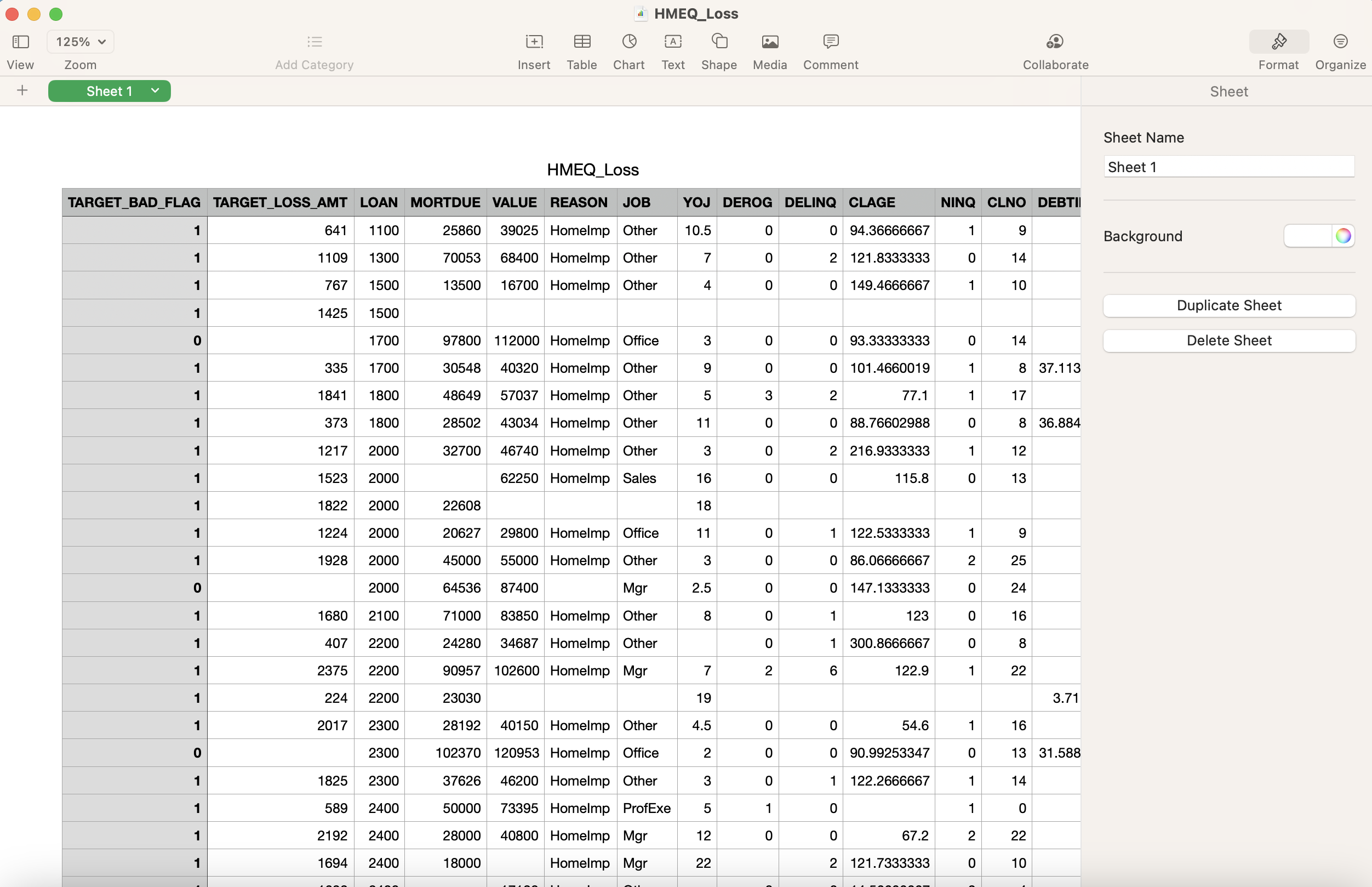
Task: Click the Insert toolbar icon
Action: click(x=534, y=42)
